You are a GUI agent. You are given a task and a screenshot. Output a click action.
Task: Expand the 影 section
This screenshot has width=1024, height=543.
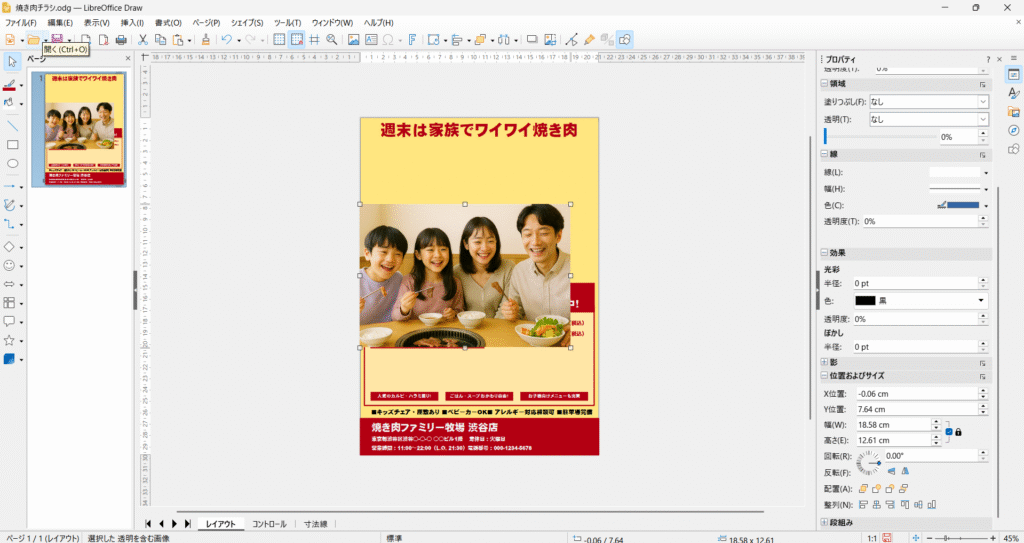(x=824, y=362)
